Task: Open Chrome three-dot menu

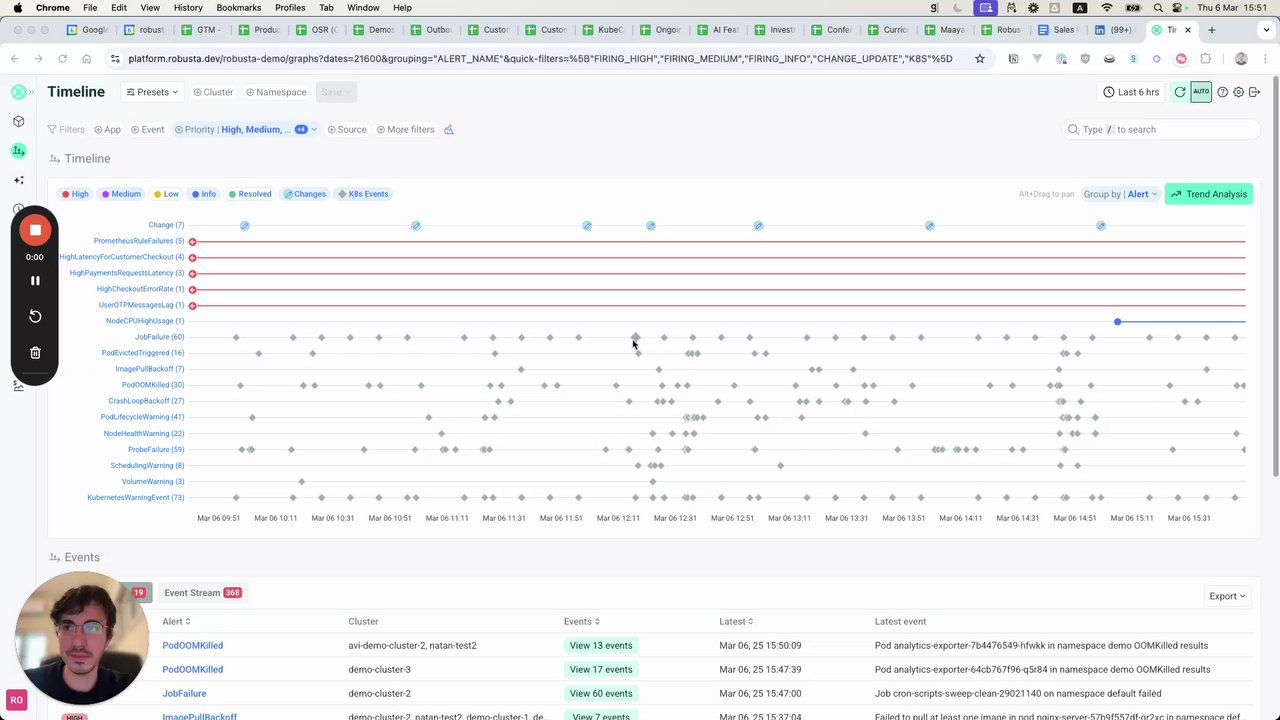Action: (1264, 59)
